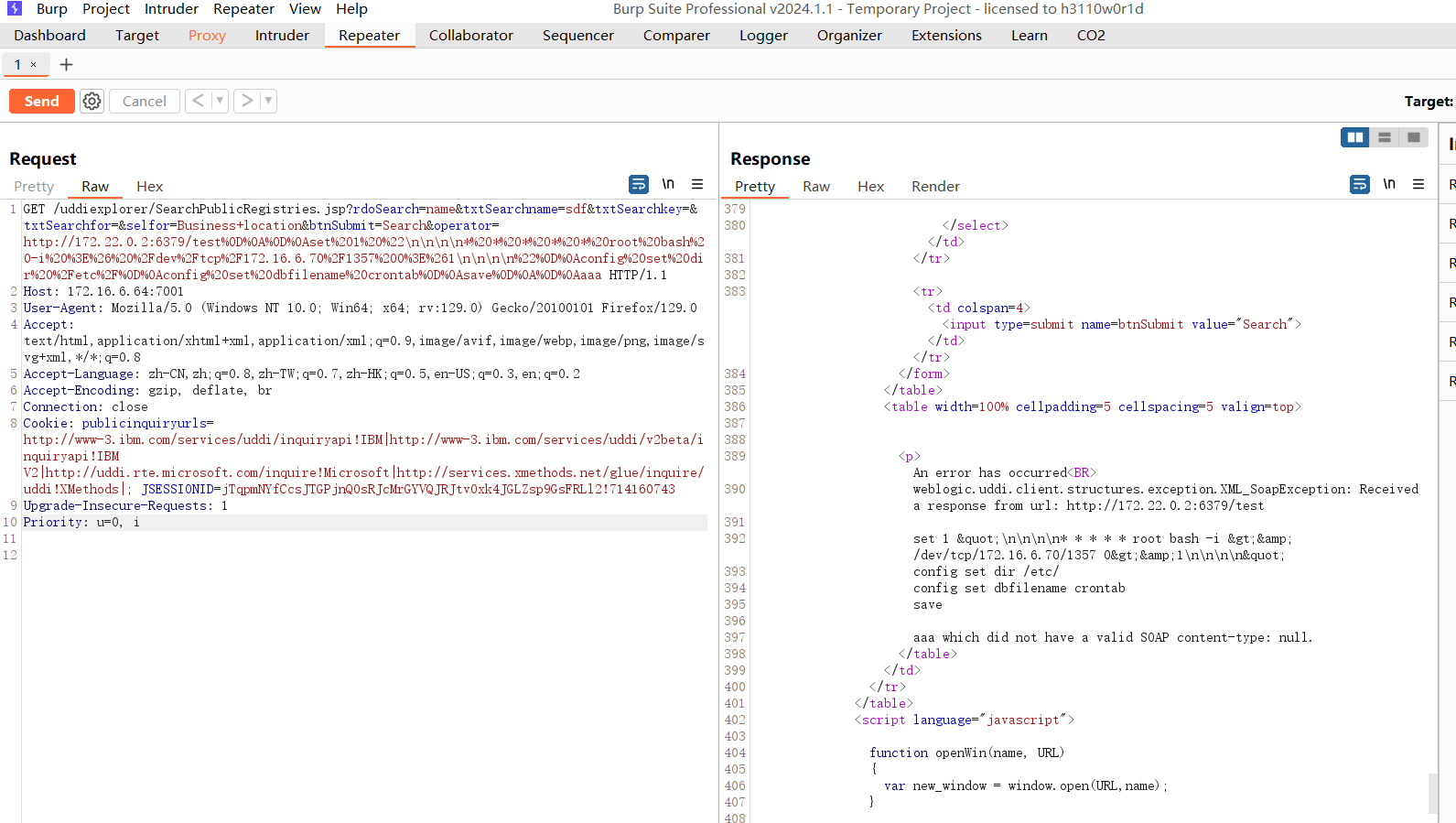Toggle non-printable characters in Request pane
Screen dimensions: 1456x823
[x=668, y=185]
